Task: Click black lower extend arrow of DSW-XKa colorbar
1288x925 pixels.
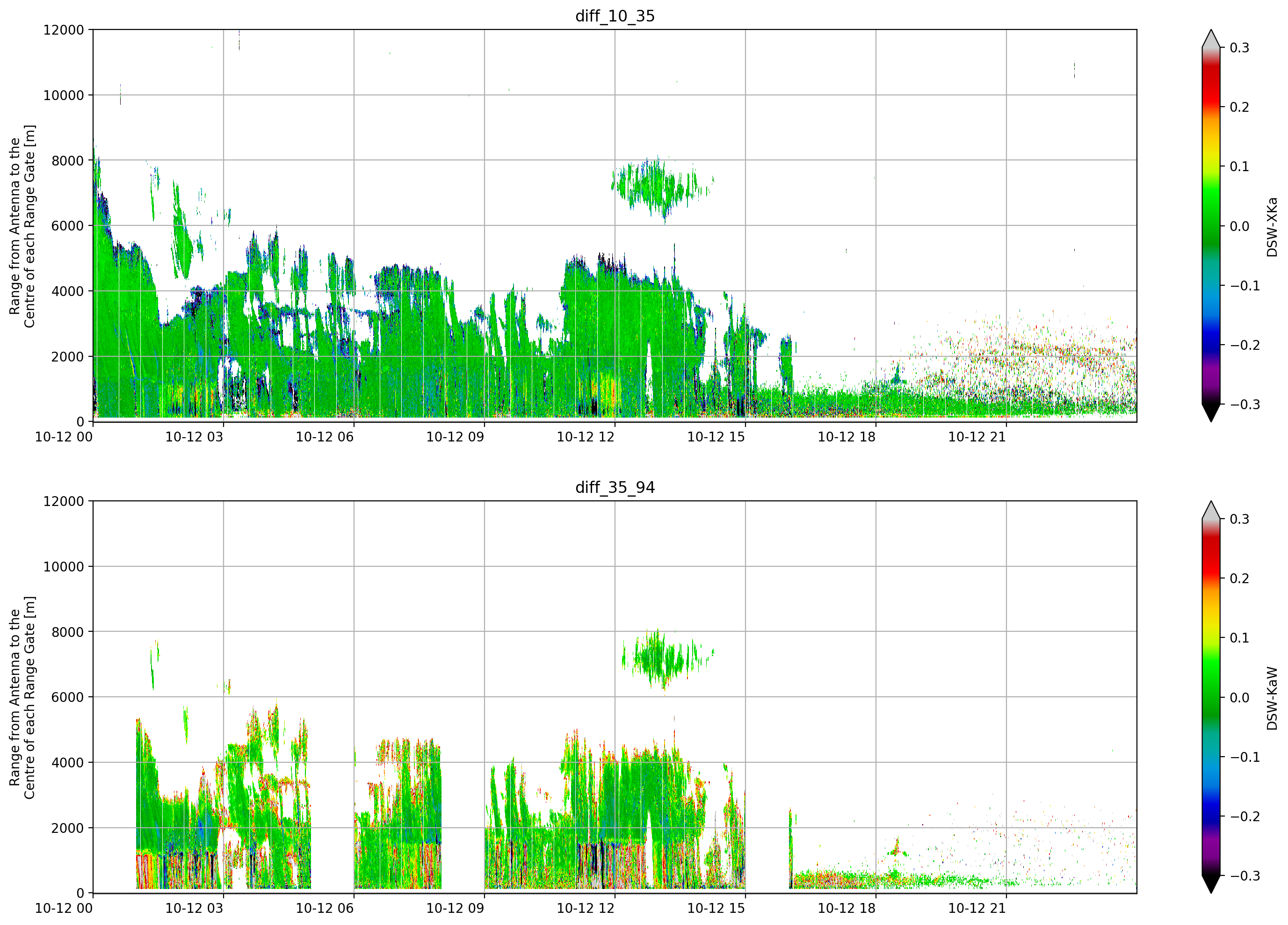Action: (x=1211, y=412)
